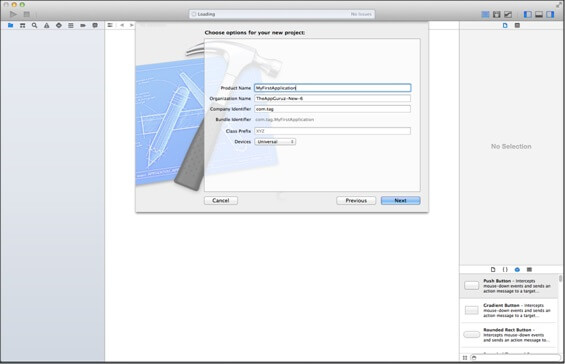Click the No Issues status text
The height and width of the screenshot is (364, 565).
(361, 14)
